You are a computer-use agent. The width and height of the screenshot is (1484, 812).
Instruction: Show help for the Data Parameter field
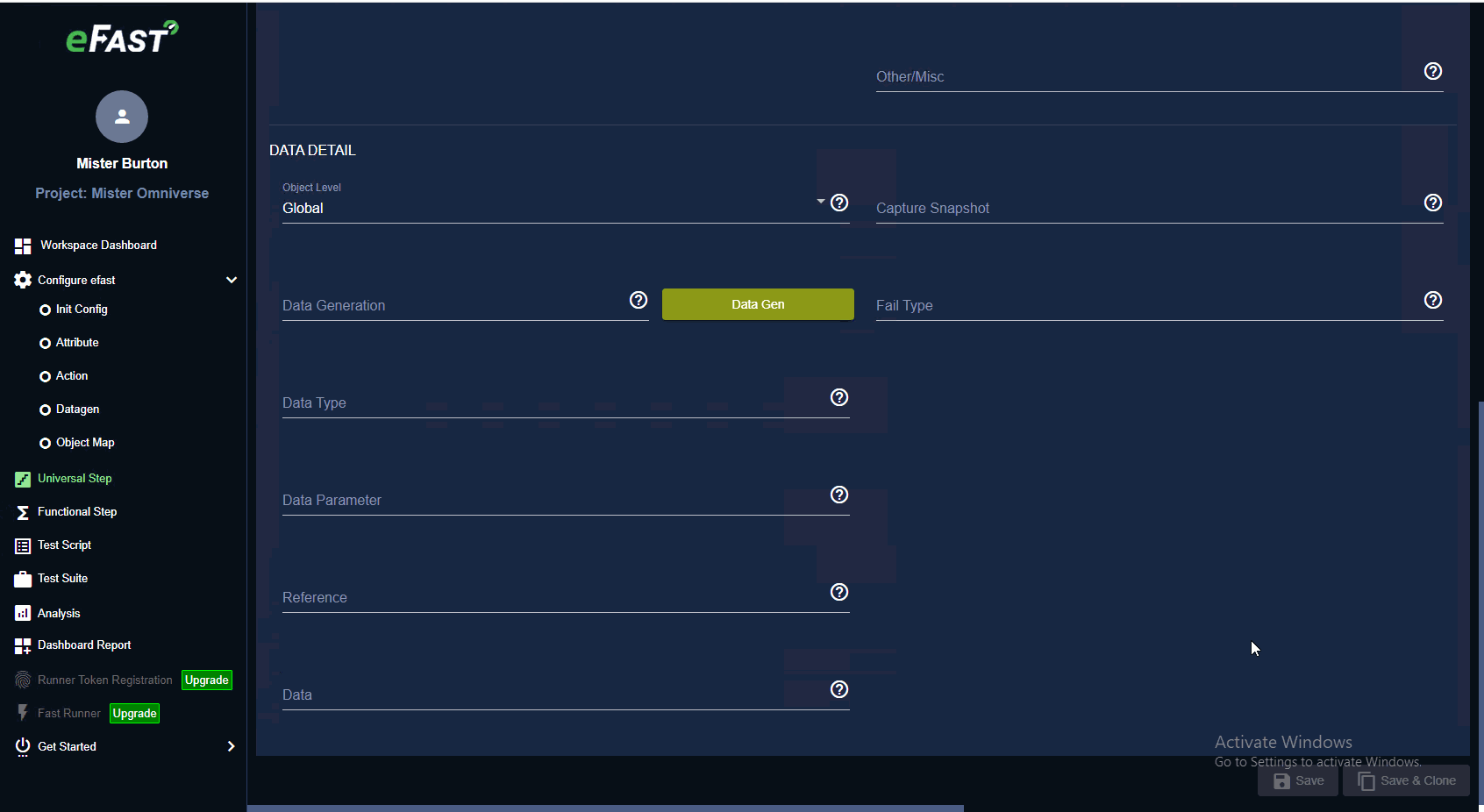839,495
